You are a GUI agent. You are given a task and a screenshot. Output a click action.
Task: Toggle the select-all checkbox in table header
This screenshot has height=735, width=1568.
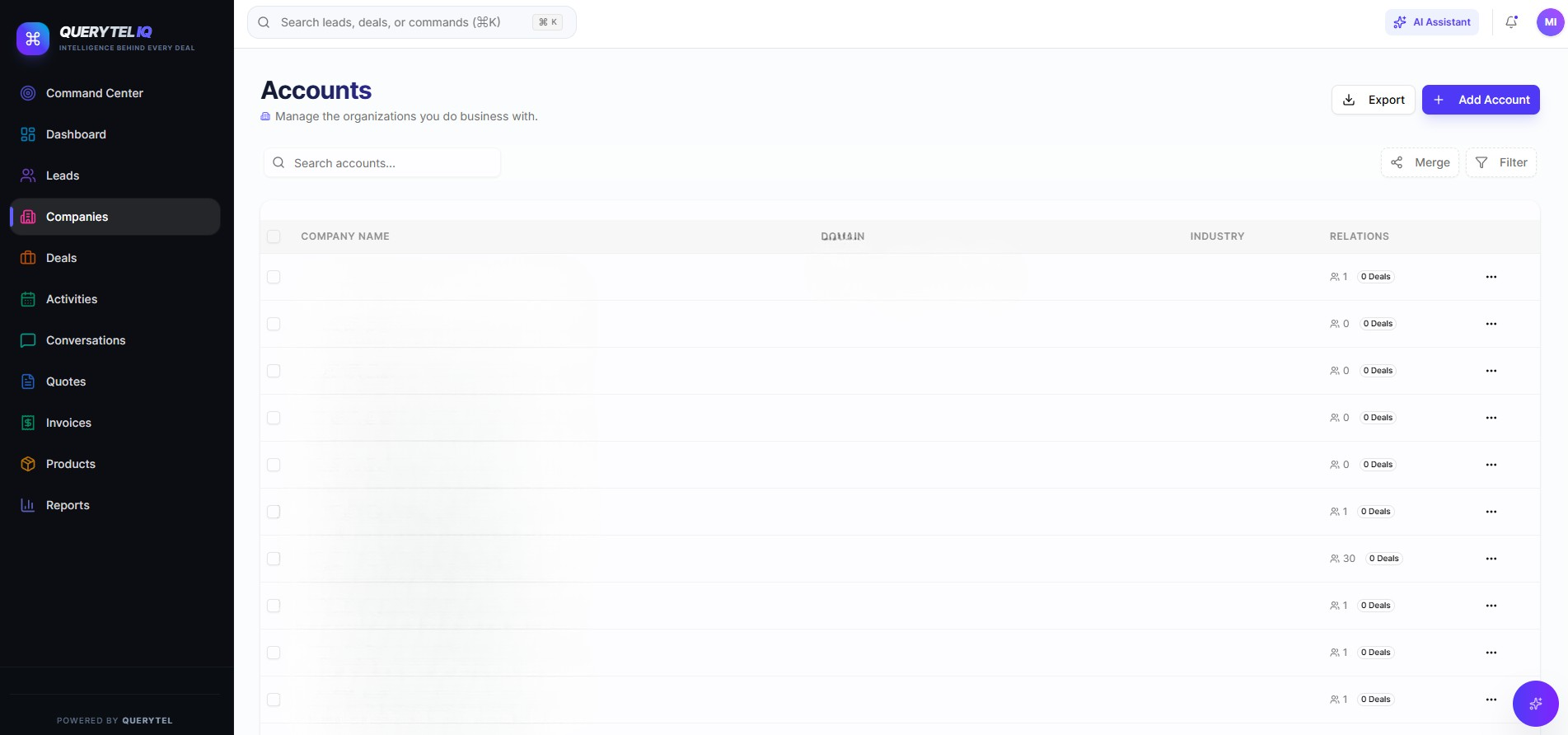point(274,236)
